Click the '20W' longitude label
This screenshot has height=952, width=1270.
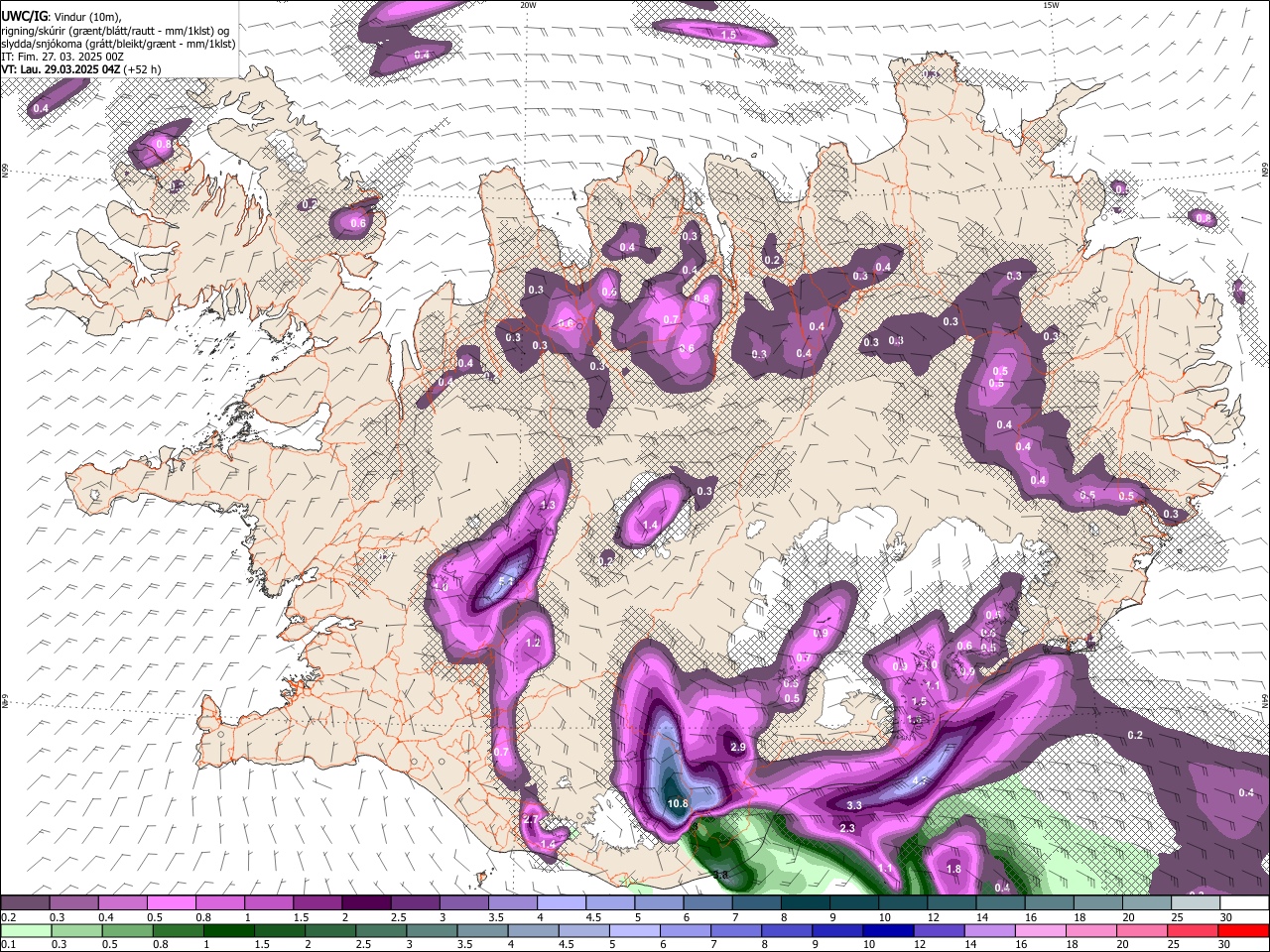528,5
